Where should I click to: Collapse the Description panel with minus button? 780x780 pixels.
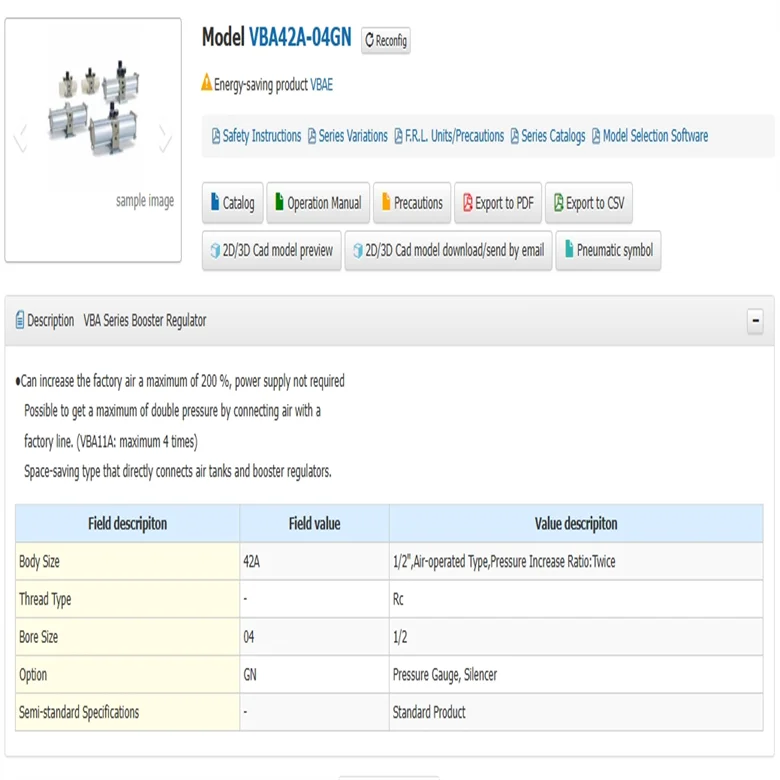(x=755, y=321)
